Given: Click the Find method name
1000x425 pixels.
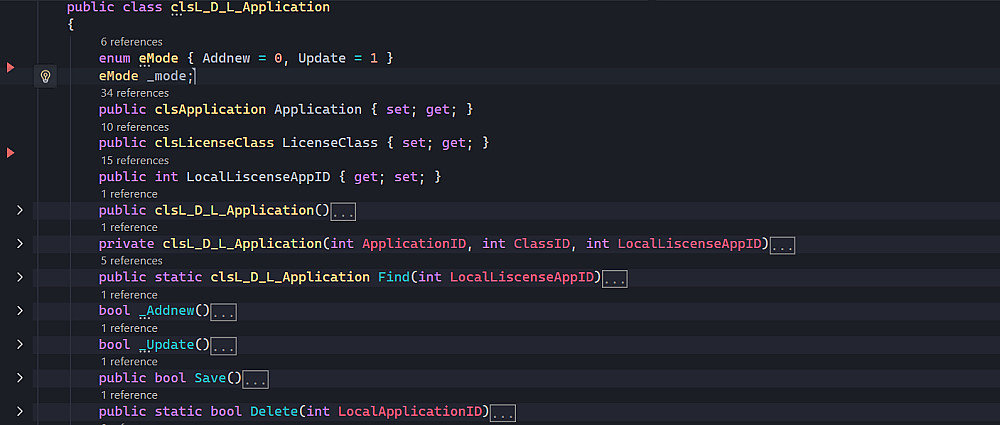Looking at the screenshot, I should tap(393, 278).
